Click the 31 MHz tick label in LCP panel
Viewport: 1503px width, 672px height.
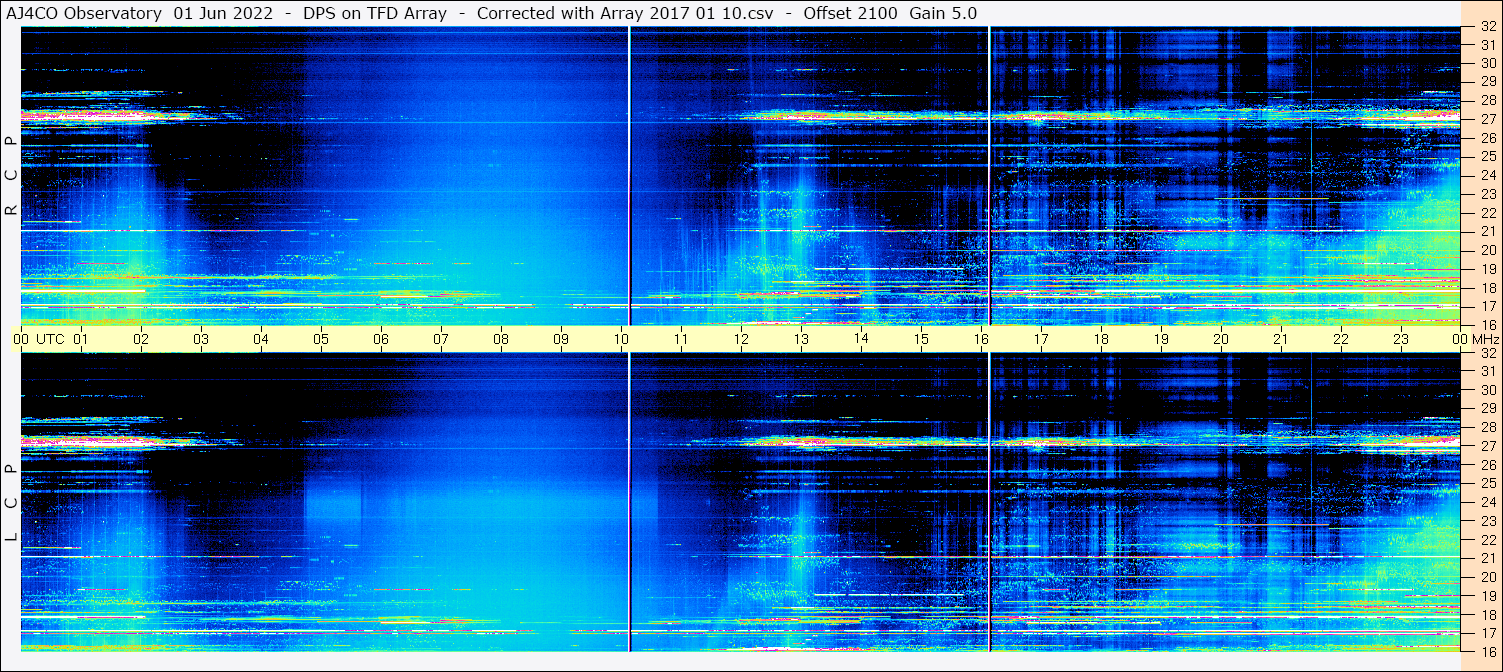point(1488,372)
